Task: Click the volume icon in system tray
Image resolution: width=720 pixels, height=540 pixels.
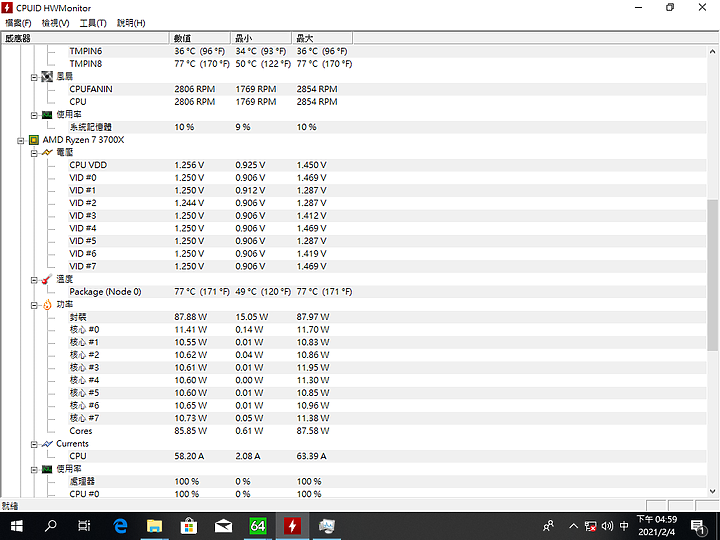Action: (607, 526)
